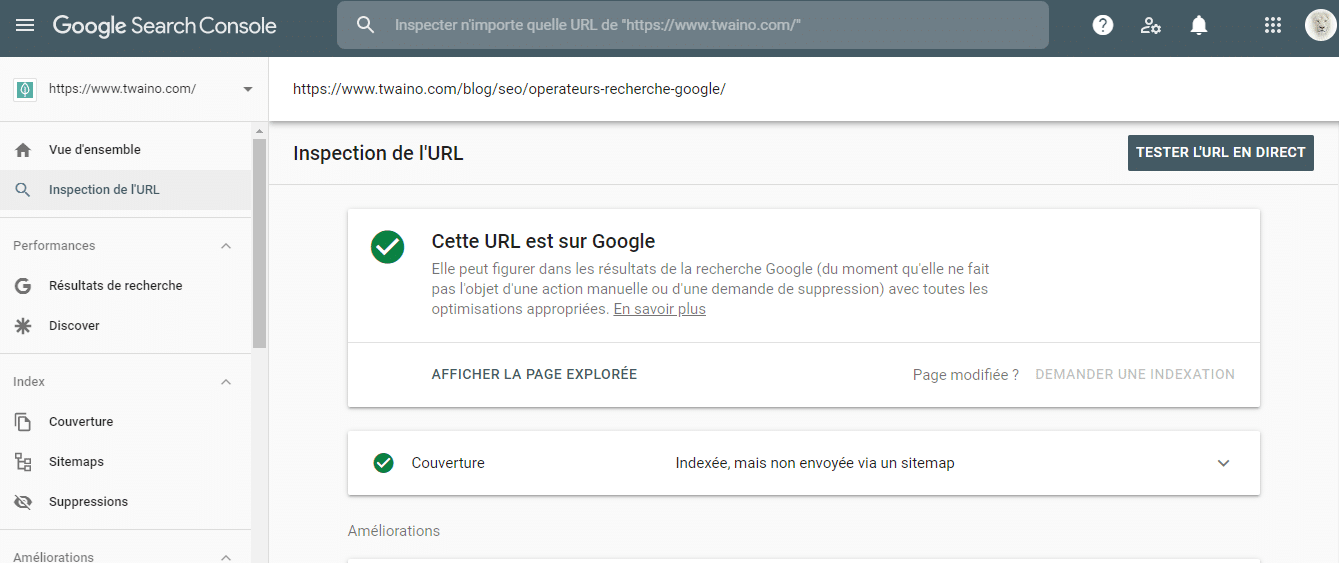Viewport: 1339px width, 563px height.
Task: Collapse the Performances section
Action: point(226,246)
